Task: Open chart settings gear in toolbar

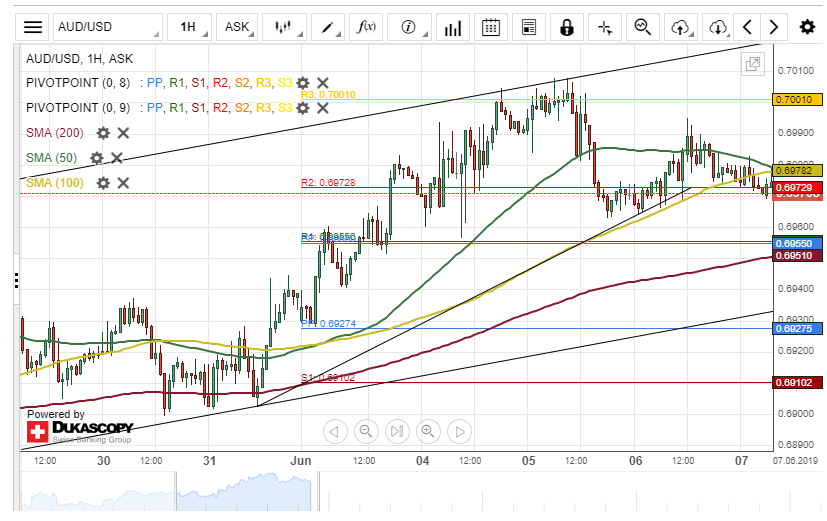Action: tap(806, 27)
